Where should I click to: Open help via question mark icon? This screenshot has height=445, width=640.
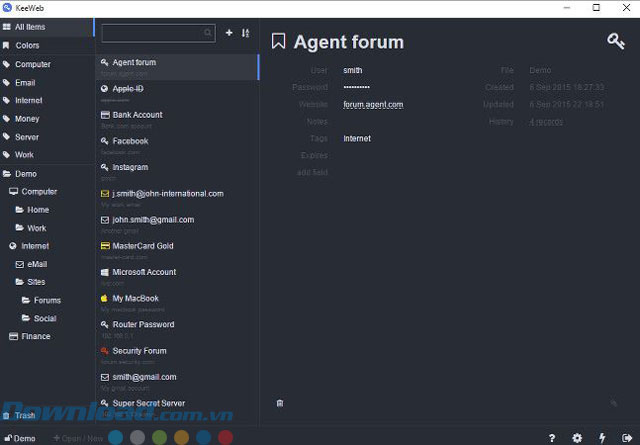[552, 438]
